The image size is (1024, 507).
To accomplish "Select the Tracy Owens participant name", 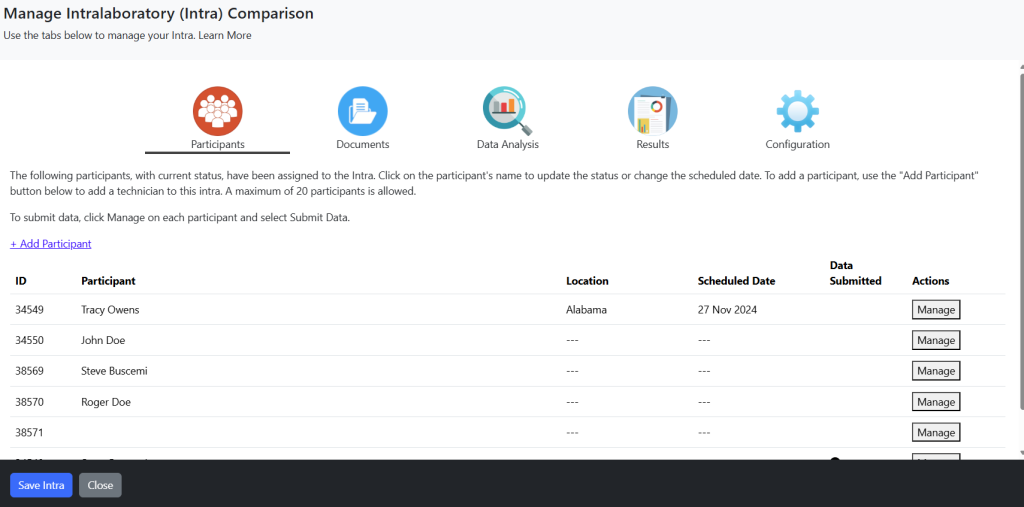I will coord(110,310).
